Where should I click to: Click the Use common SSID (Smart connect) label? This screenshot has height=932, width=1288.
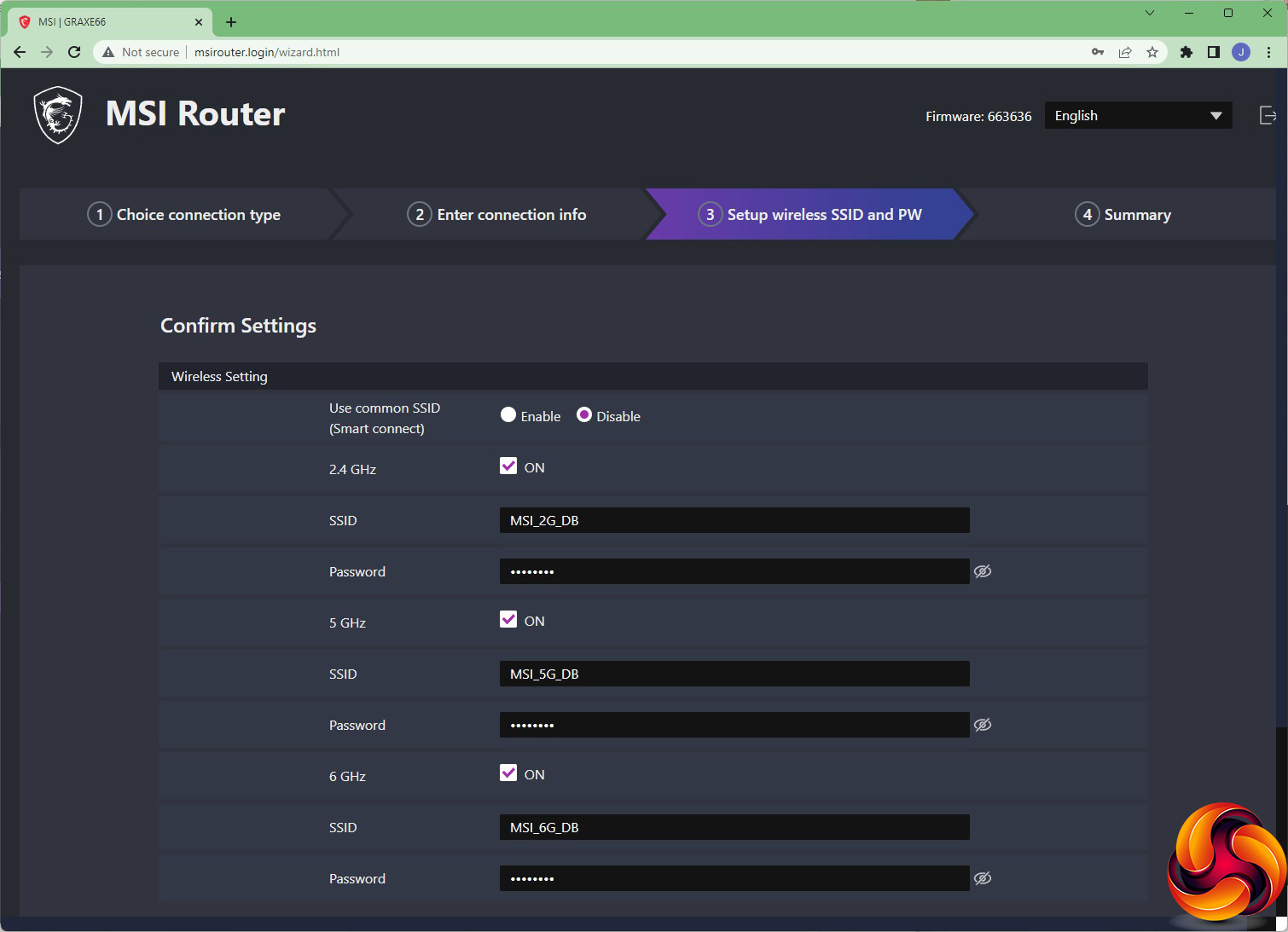click(x=385, y=418)
